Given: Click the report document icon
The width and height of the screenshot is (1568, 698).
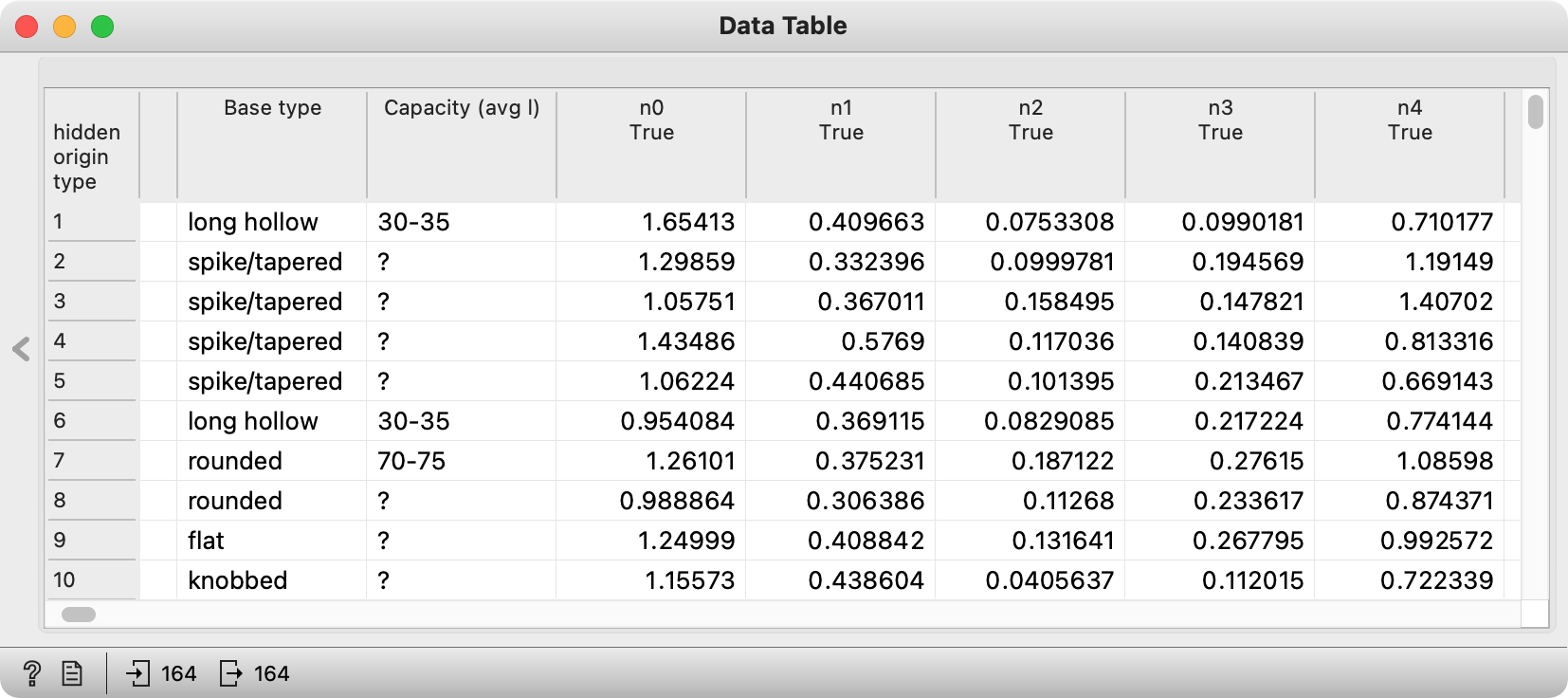Looking at the screenshot, I should [x=72, y=673].
